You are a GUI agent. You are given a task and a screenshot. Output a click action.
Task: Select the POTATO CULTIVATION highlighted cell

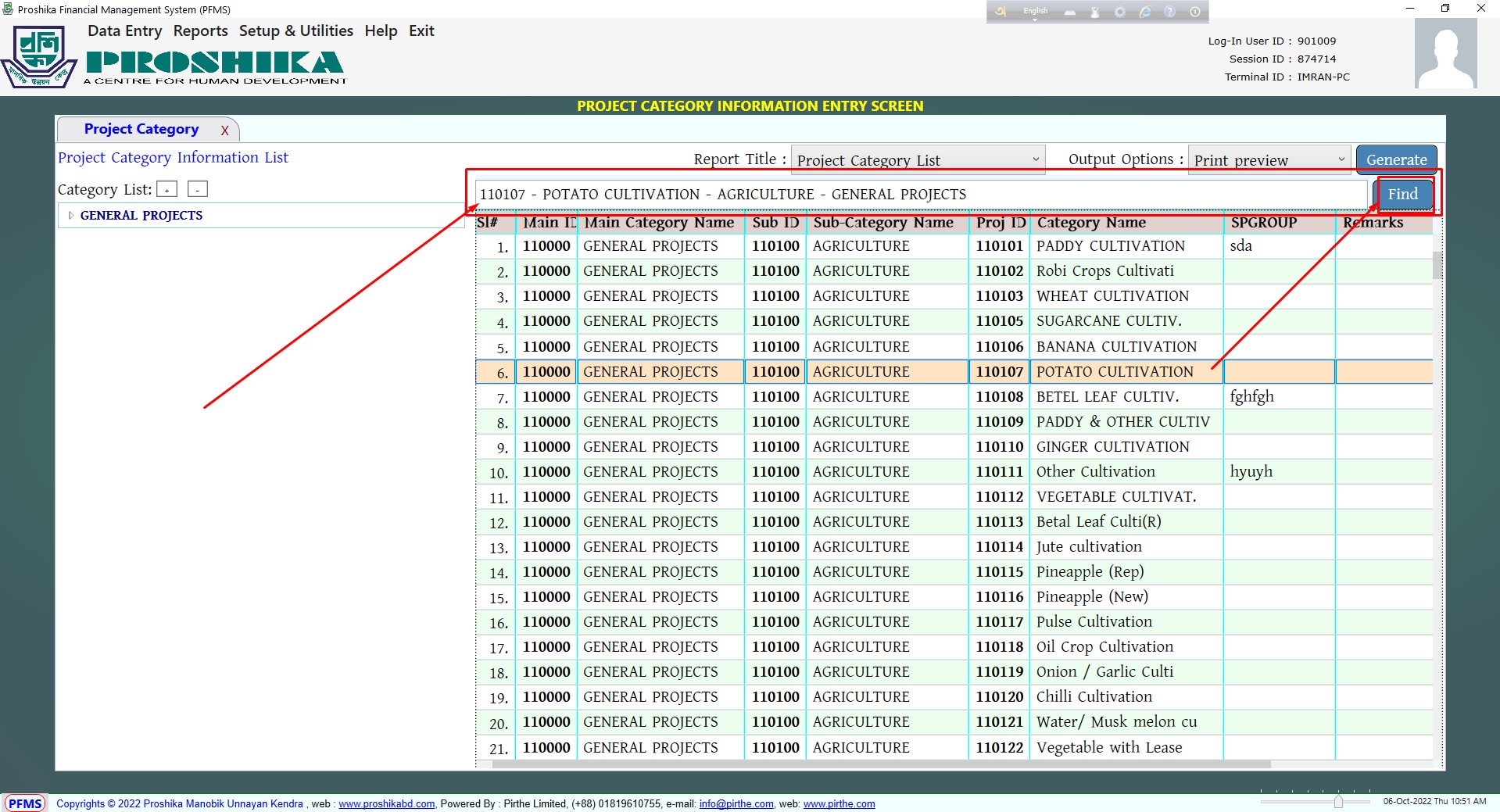(x=1126, y=372)
